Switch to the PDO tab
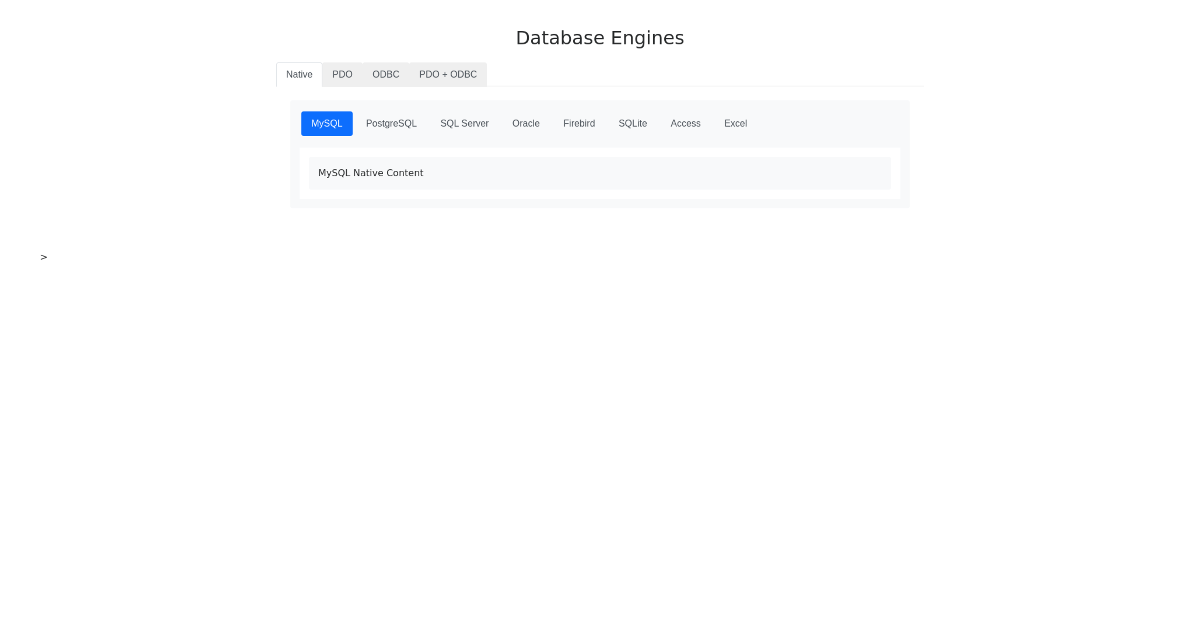This screenshot has height=630, width=1200. pos(342,74)
